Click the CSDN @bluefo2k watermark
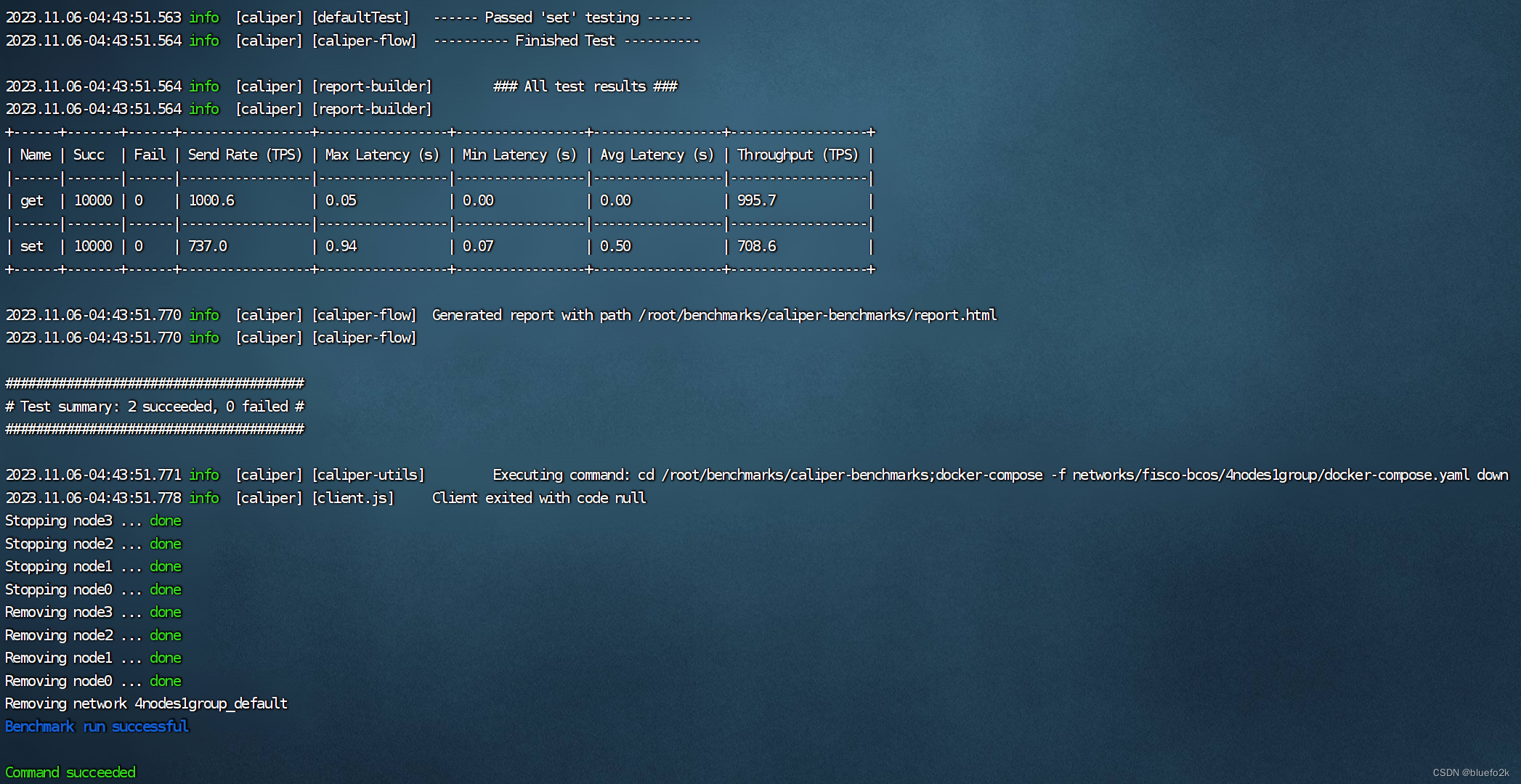The width and height of the screenshot is (1521, 784). point(1470,772)
